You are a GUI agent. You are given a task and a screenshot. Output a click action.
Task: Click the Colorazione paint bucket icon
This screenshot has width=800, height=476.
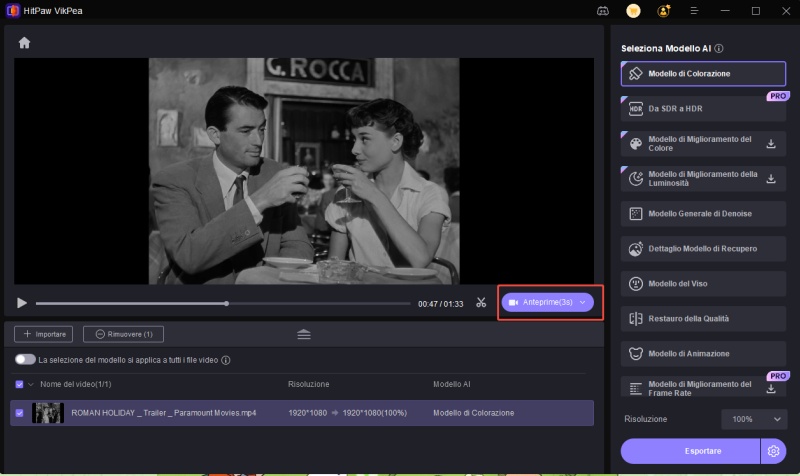(636, 73)
